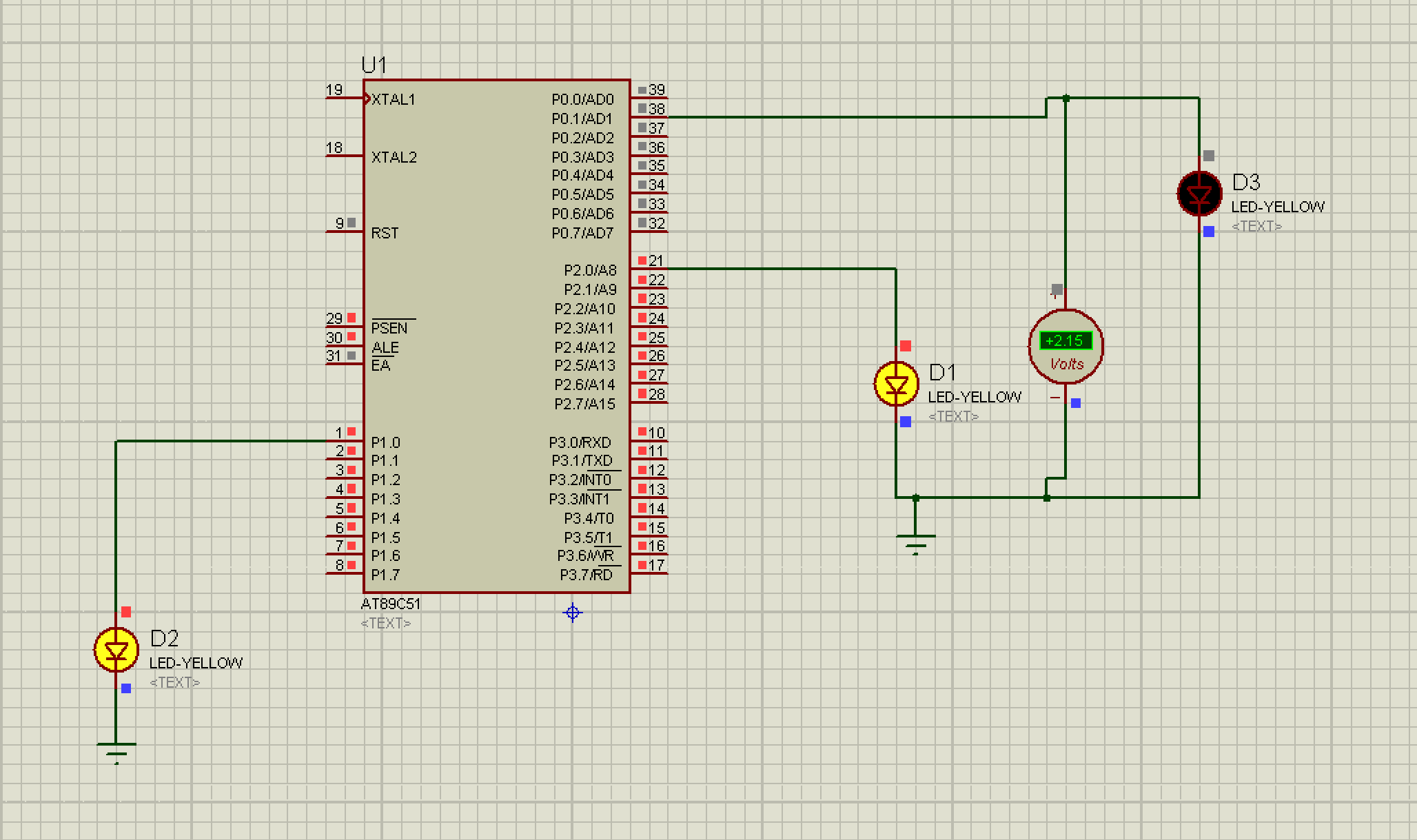Click the DC voltmeter instrument
The image size is (1417, 840).
click(1066, 347)
